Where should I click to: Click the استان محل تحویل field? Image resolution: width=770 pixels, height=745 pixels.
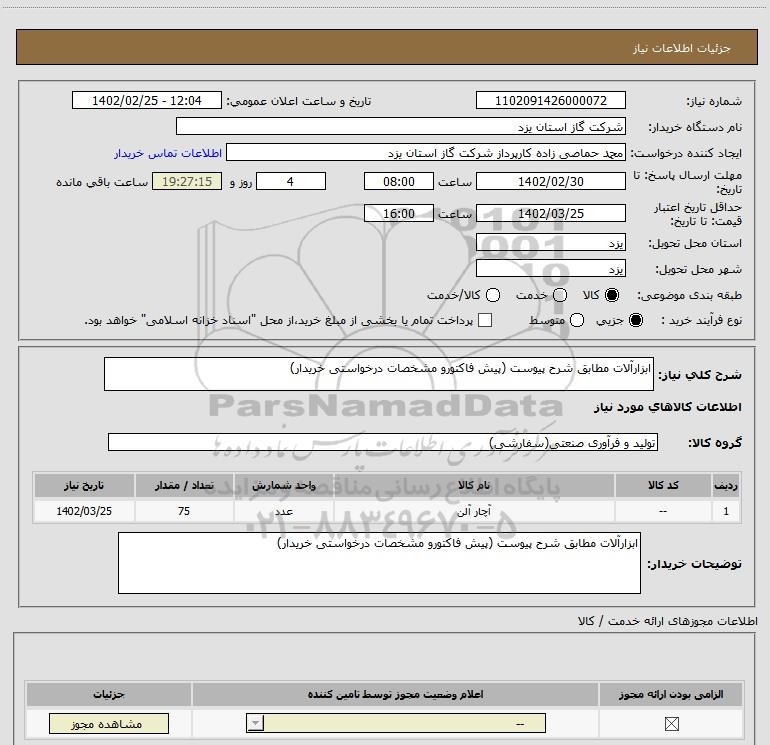coord(550,242)
